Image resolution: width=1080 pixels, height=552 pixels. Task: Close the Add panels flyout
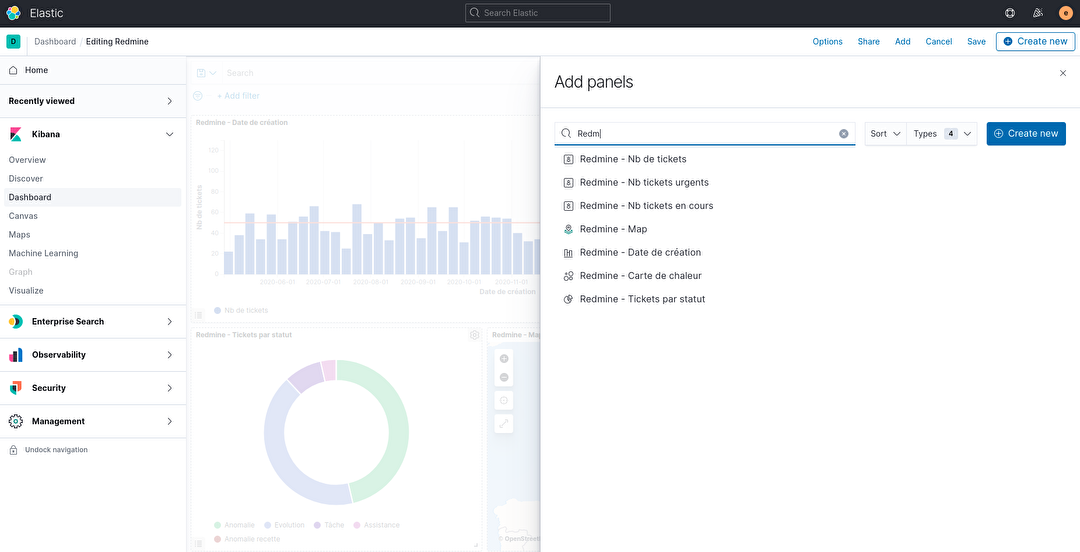[1063, 73]
